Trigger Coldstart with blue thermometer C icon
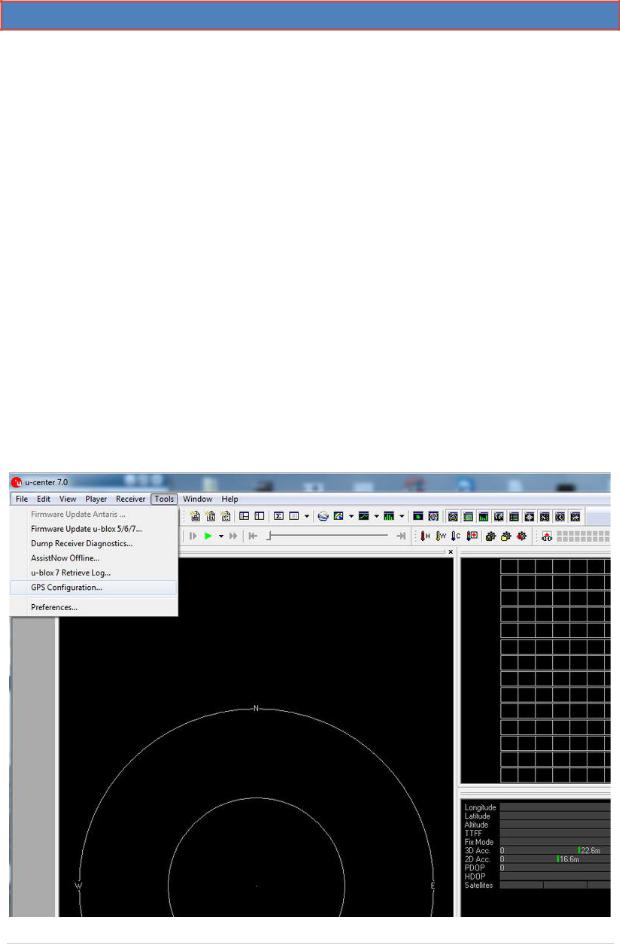The width and height of the screenshot is (620, 944). tap(456, 536)
